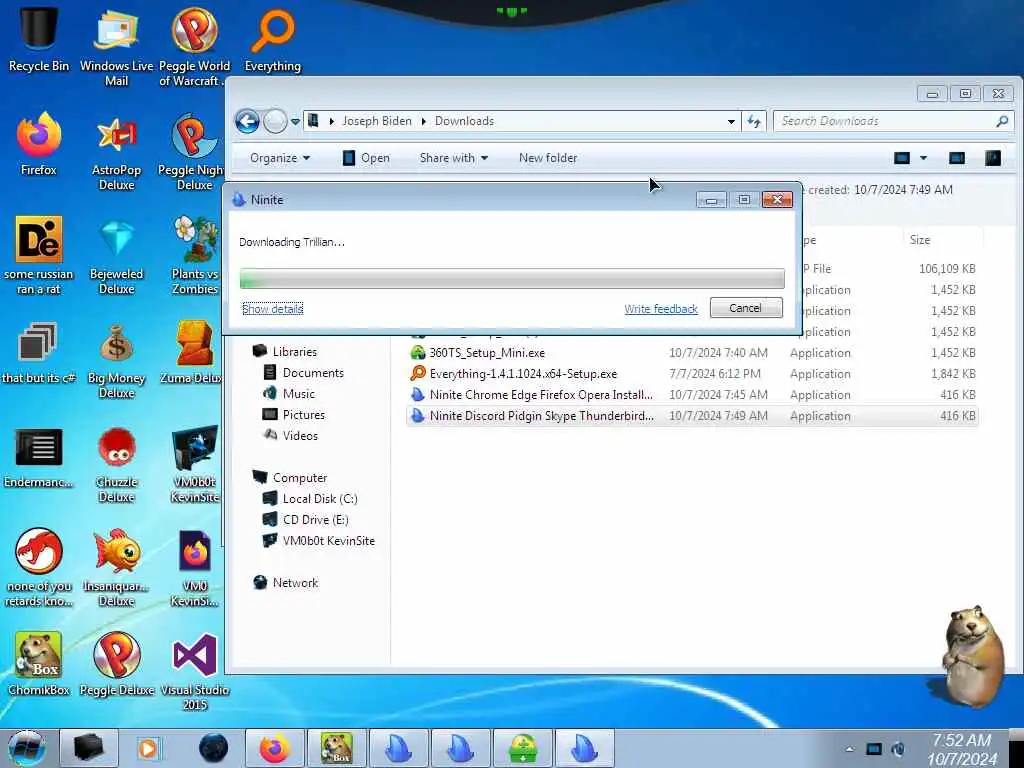
Task: Launch ChomikBox desktop icon
Action: click(x=39, y=664)
